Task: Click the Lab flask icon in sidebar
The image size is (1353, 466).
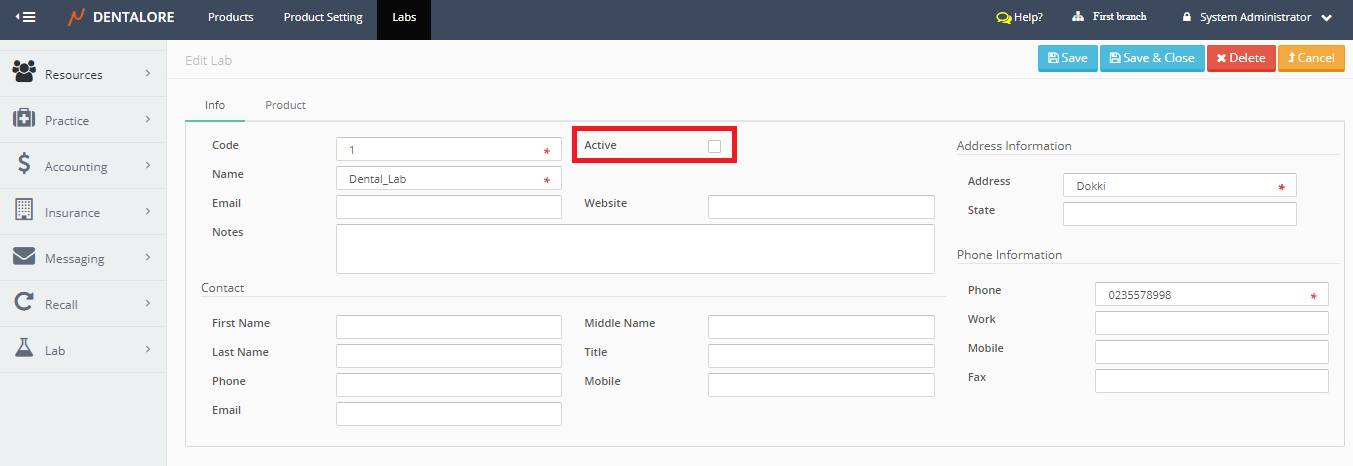Action: pos(24,349)
